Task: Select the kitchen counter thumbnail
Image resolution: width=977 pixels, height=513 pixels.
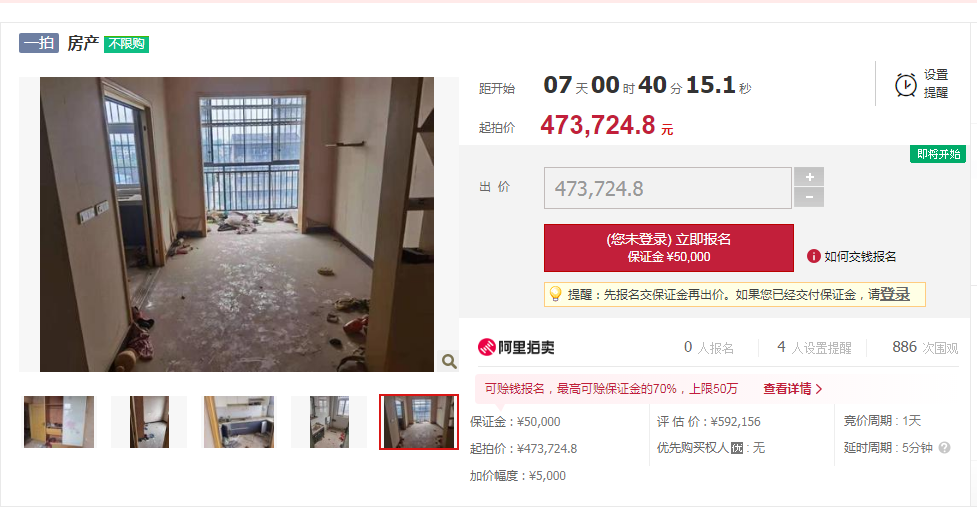Action: [239, 421]
